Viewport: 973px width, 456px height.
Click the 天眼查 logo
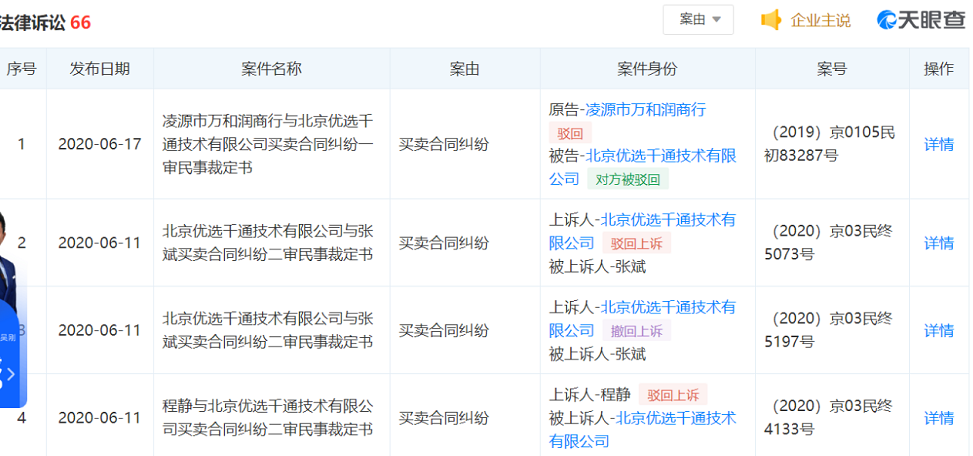pyautogui.click(x=919, y=20)
